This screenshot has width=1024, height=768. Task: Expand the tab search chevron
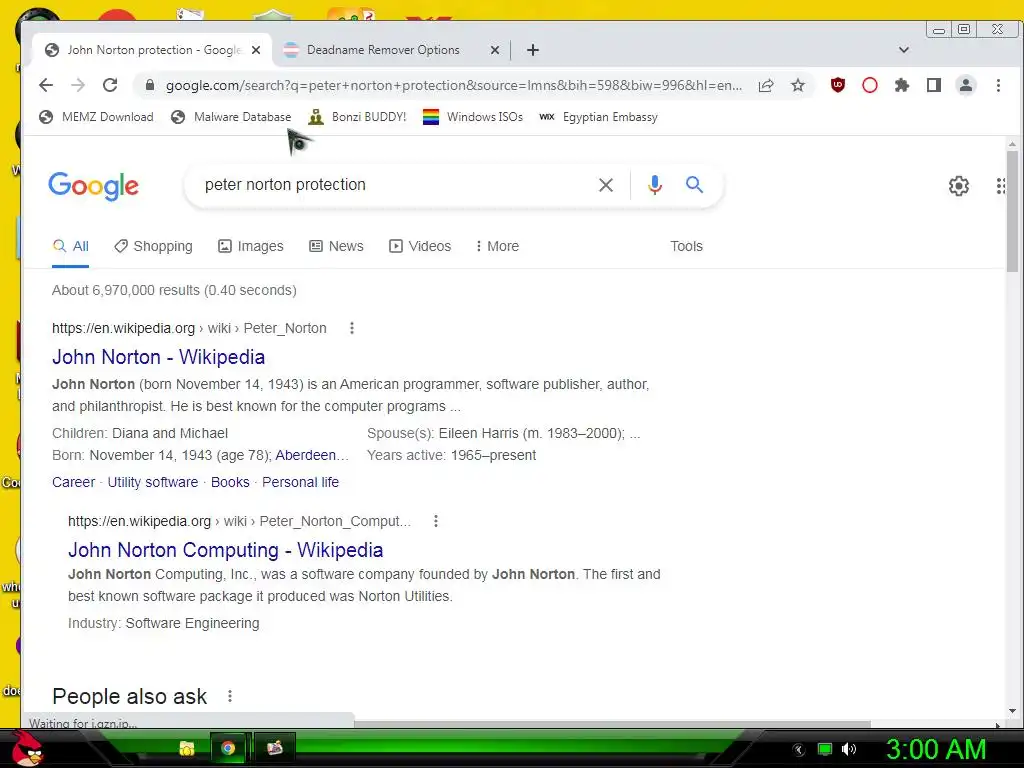click(904, 50)
